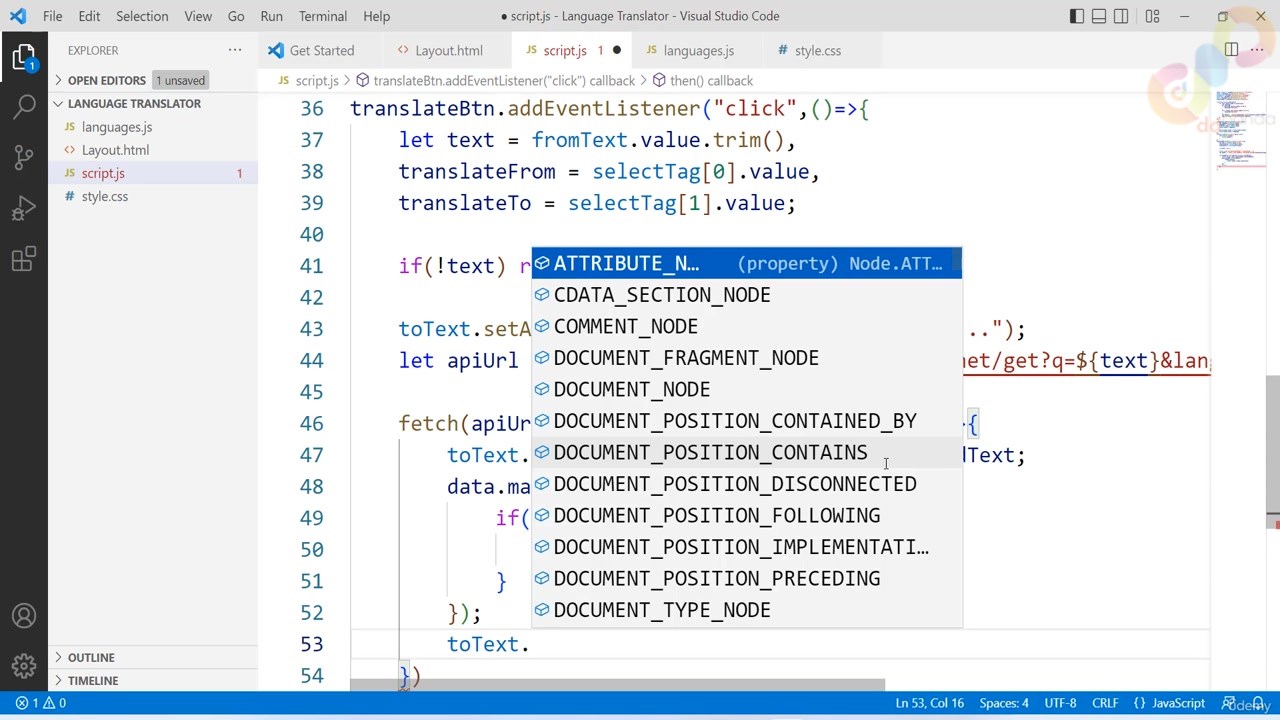
Task: Click the Split Editor Right icon
Action: tap(1231, 50)
